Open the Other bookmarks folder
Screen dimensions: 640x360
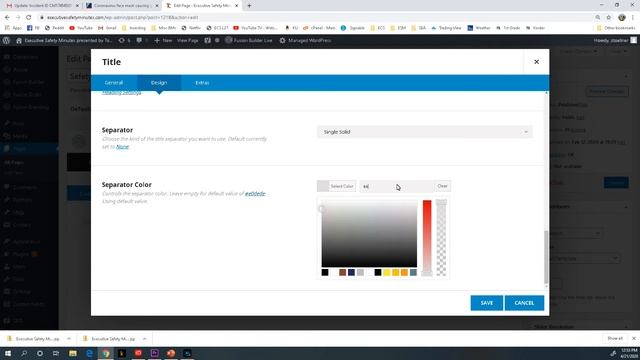(x=616, y=28)
